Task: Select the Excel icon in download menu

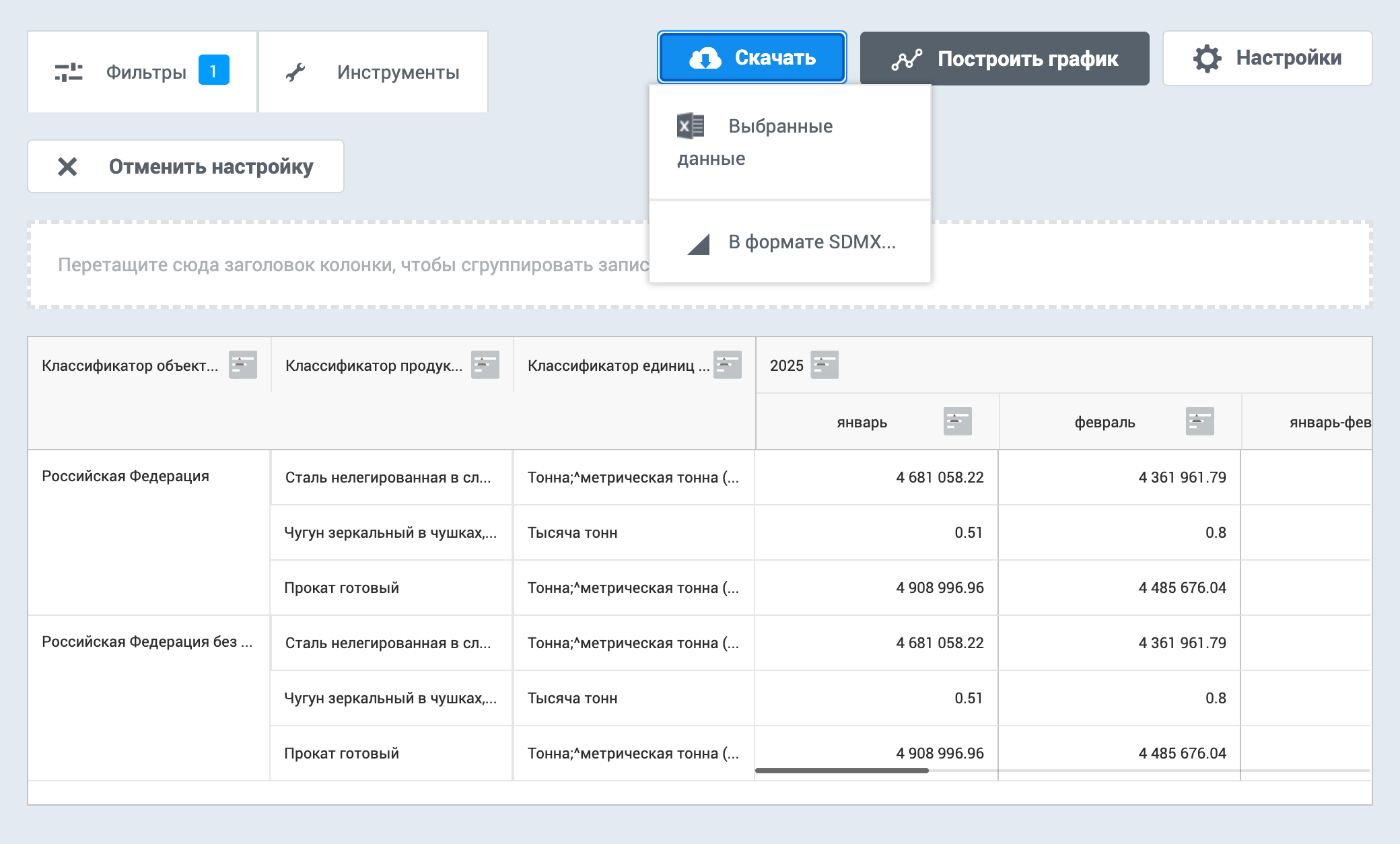Action: (689, 125)
